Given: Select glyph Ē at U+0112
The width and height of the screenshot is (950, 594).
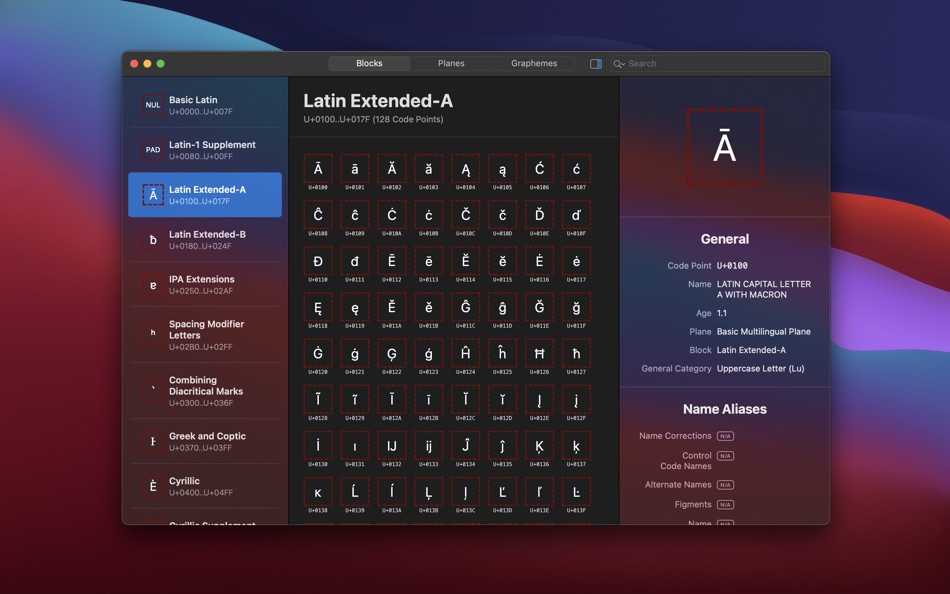Looking at the screenshot, I should coord(392,261).
